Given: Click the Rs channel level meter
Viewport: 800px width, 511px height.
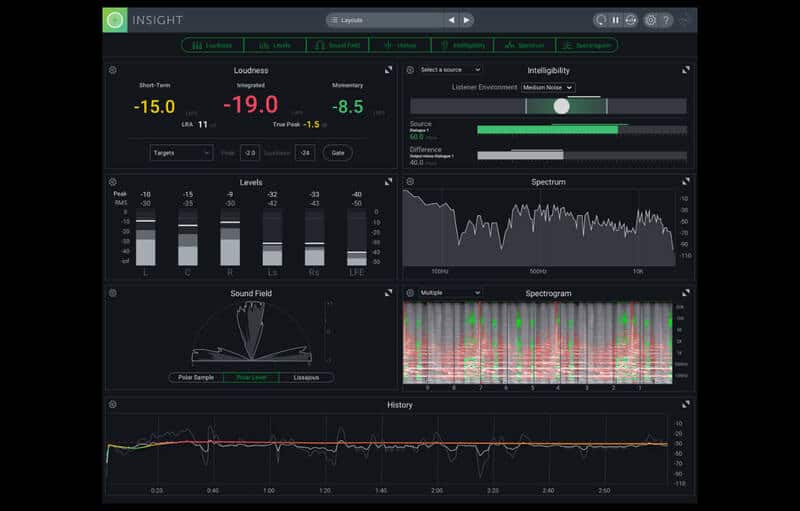Looking at the screenshot, I should tap(314, 237).
